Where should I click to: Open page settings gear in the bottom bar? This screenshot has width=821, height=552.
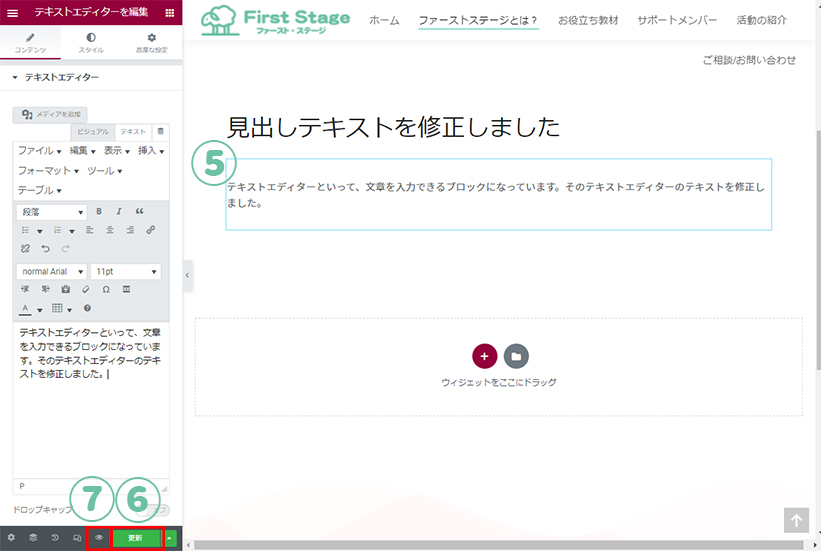pyautogui.click(x=11, y=538)
